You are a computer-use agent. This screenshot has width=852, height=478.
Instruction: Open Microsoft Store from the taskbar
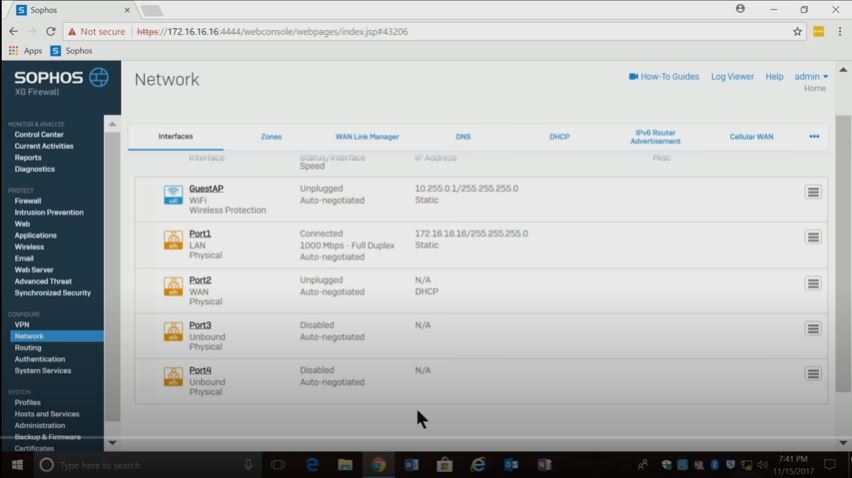tap(444, 465)
